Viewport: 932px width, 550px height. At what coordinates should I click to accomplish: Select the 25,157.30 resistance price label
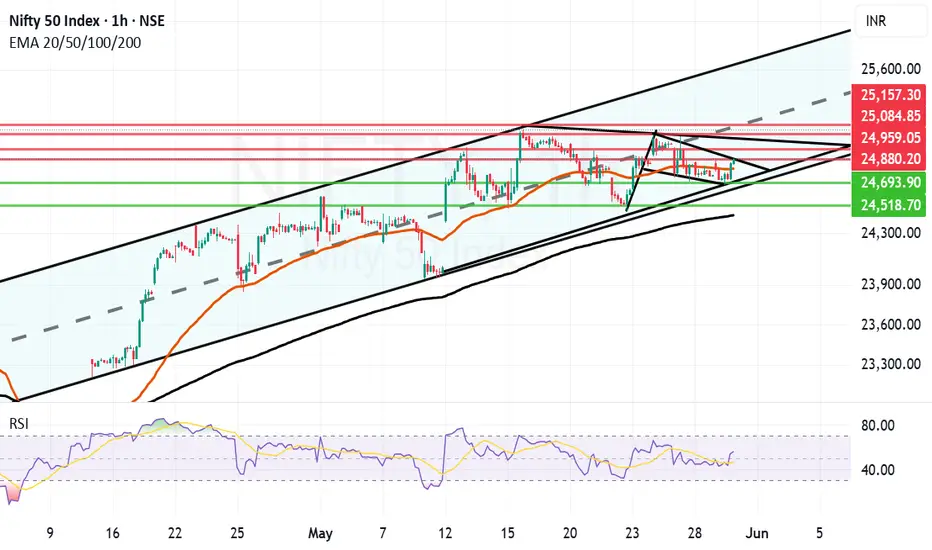(x=890, y=95)
